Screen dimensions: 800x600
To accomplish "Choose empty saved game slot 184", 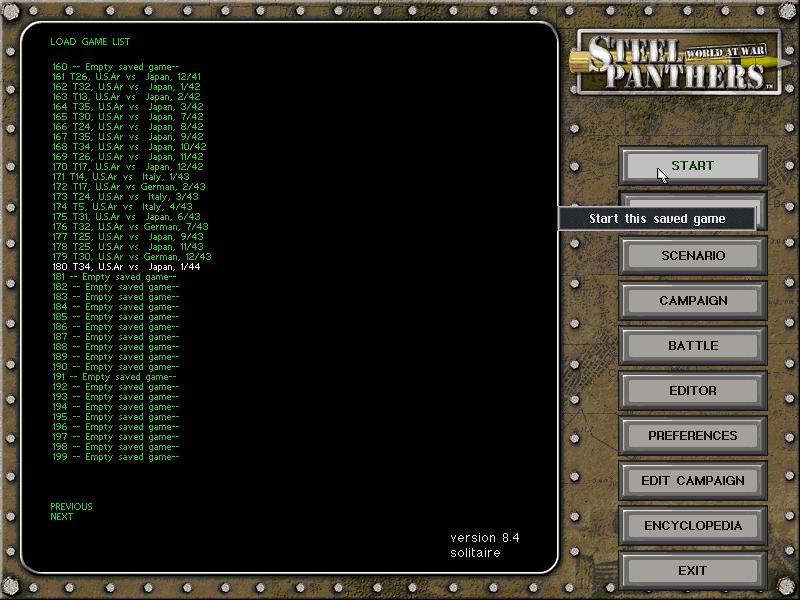I will pyautogui.click(x=116, y=307).
